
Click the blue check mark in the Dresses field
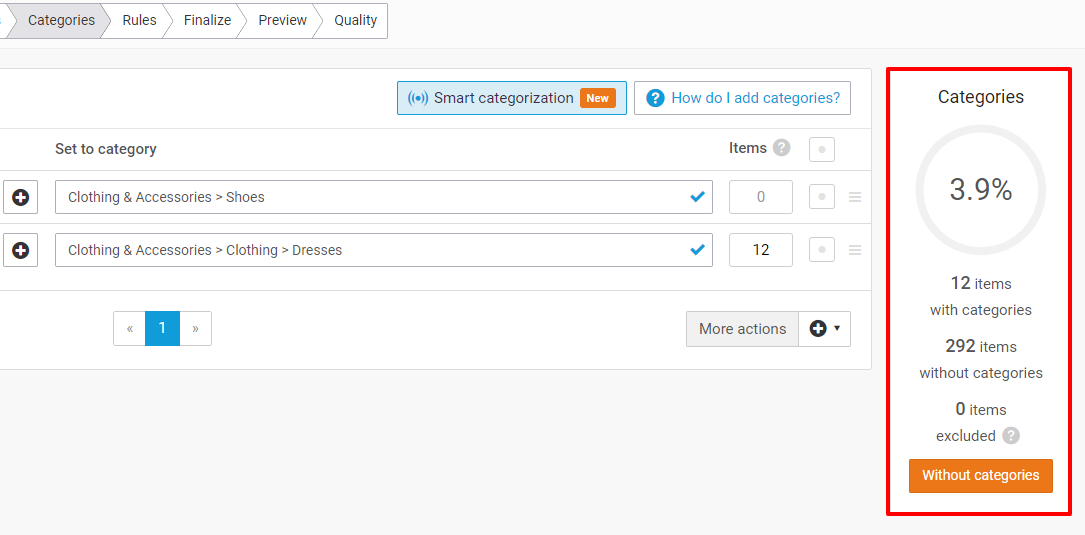698,250
